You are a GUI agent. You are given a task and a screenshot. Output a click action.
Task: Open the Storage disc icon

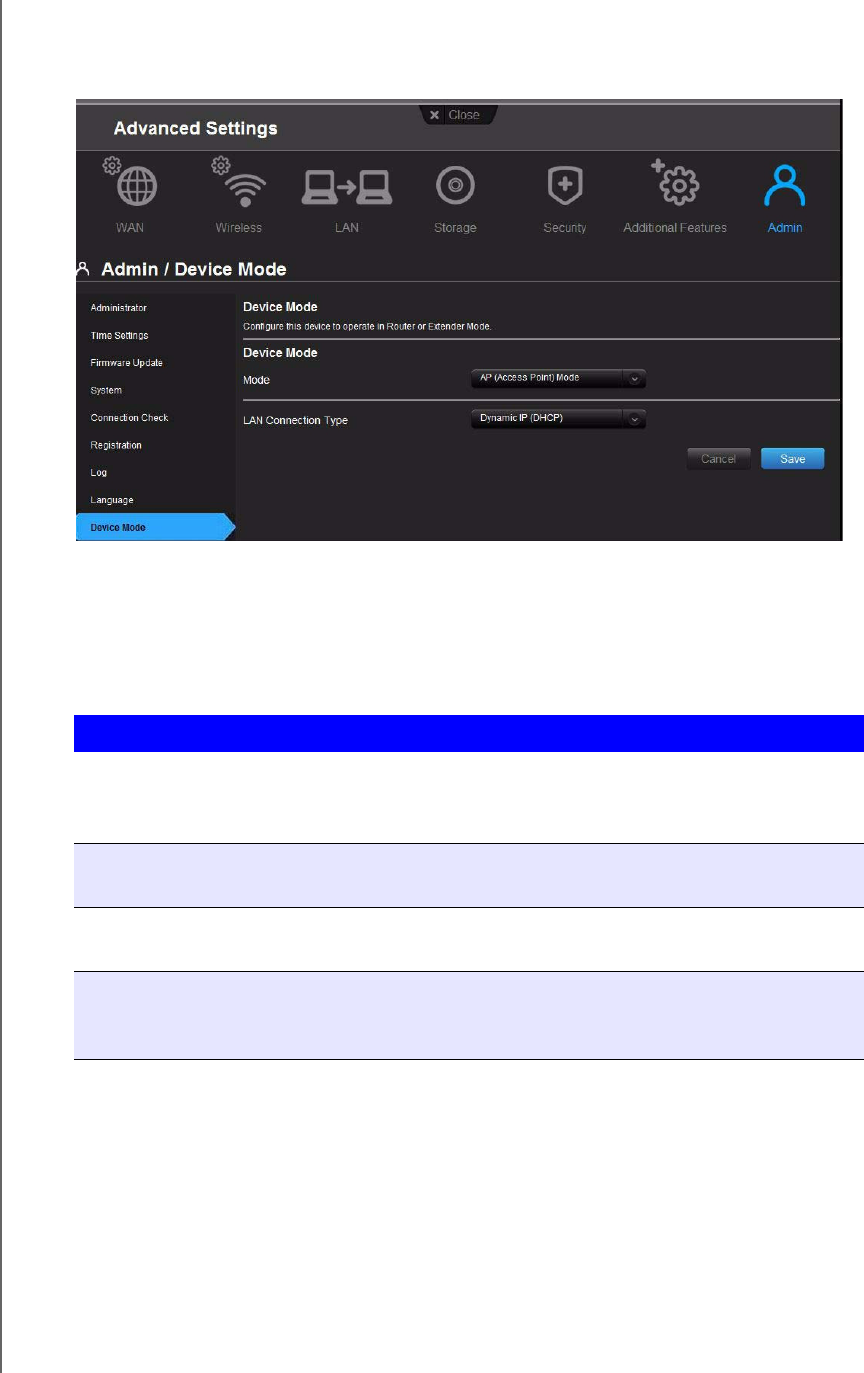(x=455, y=185)
